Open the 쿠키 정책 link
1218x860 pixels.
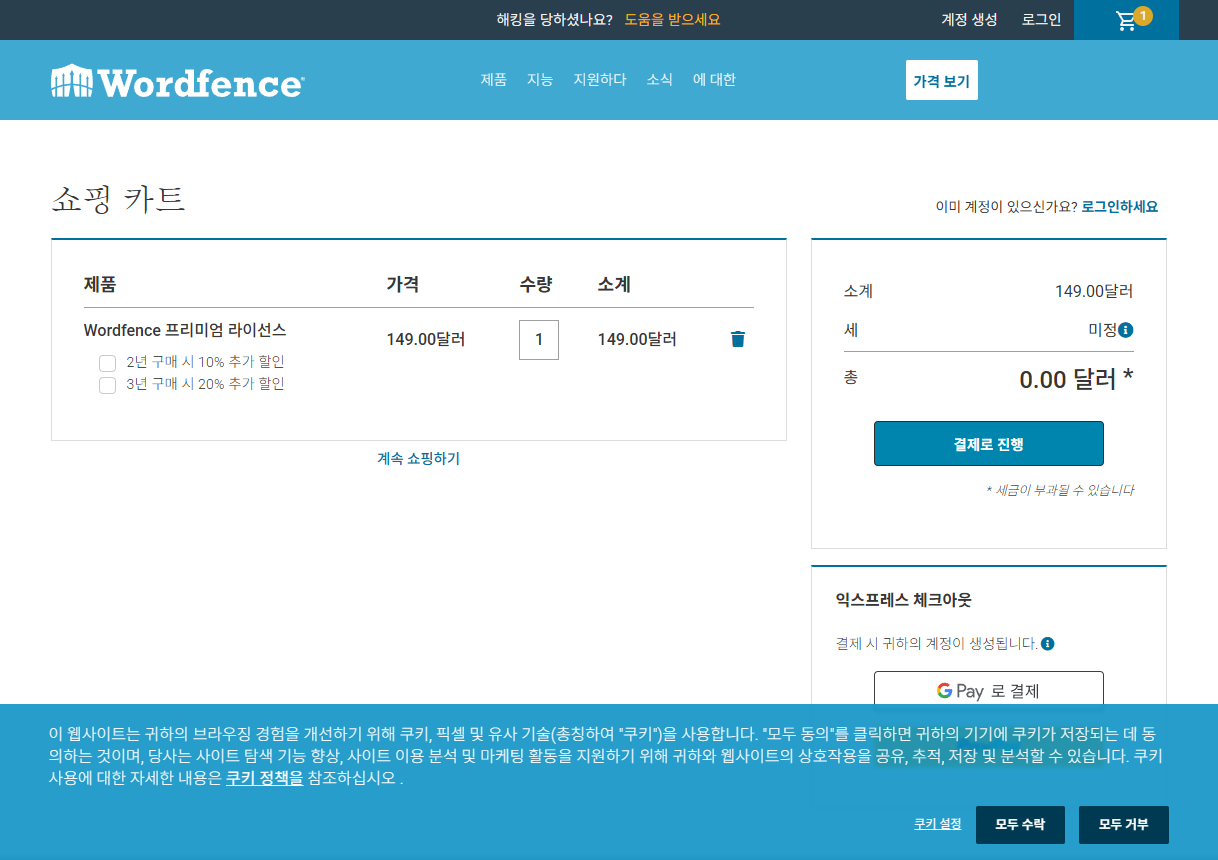pyautogui.click(x=264, y=777)
